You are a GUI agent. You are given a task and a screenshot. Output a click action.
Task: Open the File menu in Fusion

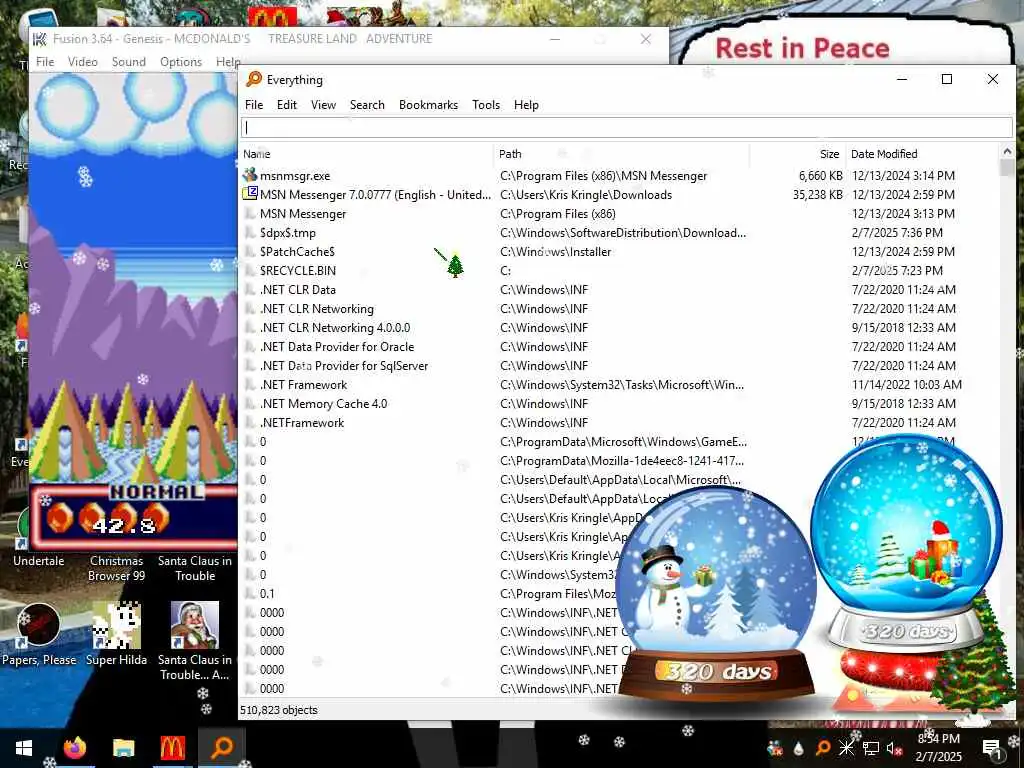click(x=45, y=61)
